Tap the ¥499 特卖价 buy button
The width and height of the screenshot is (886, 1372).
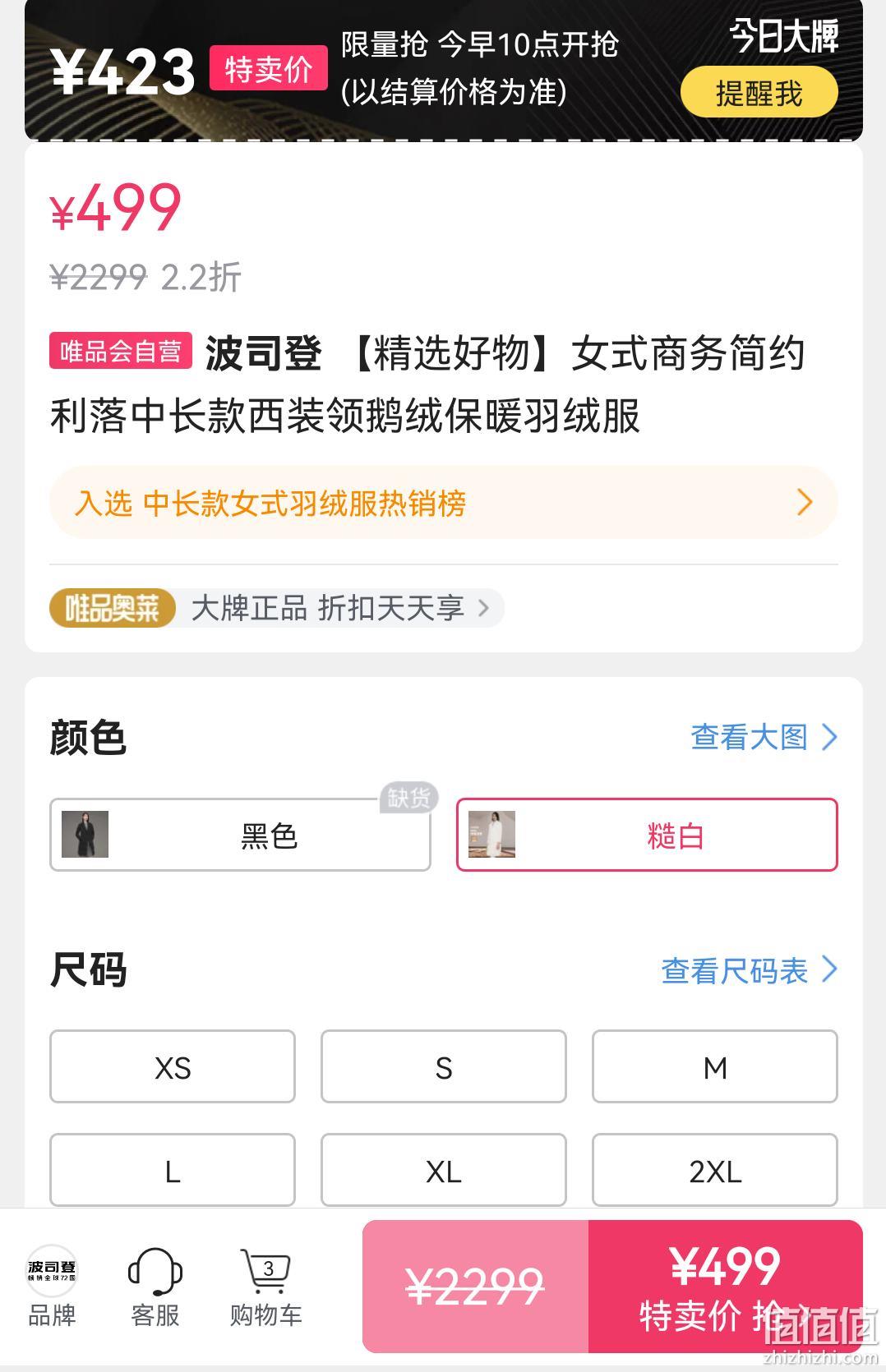pyautogui.click(x=726, y=1287)
